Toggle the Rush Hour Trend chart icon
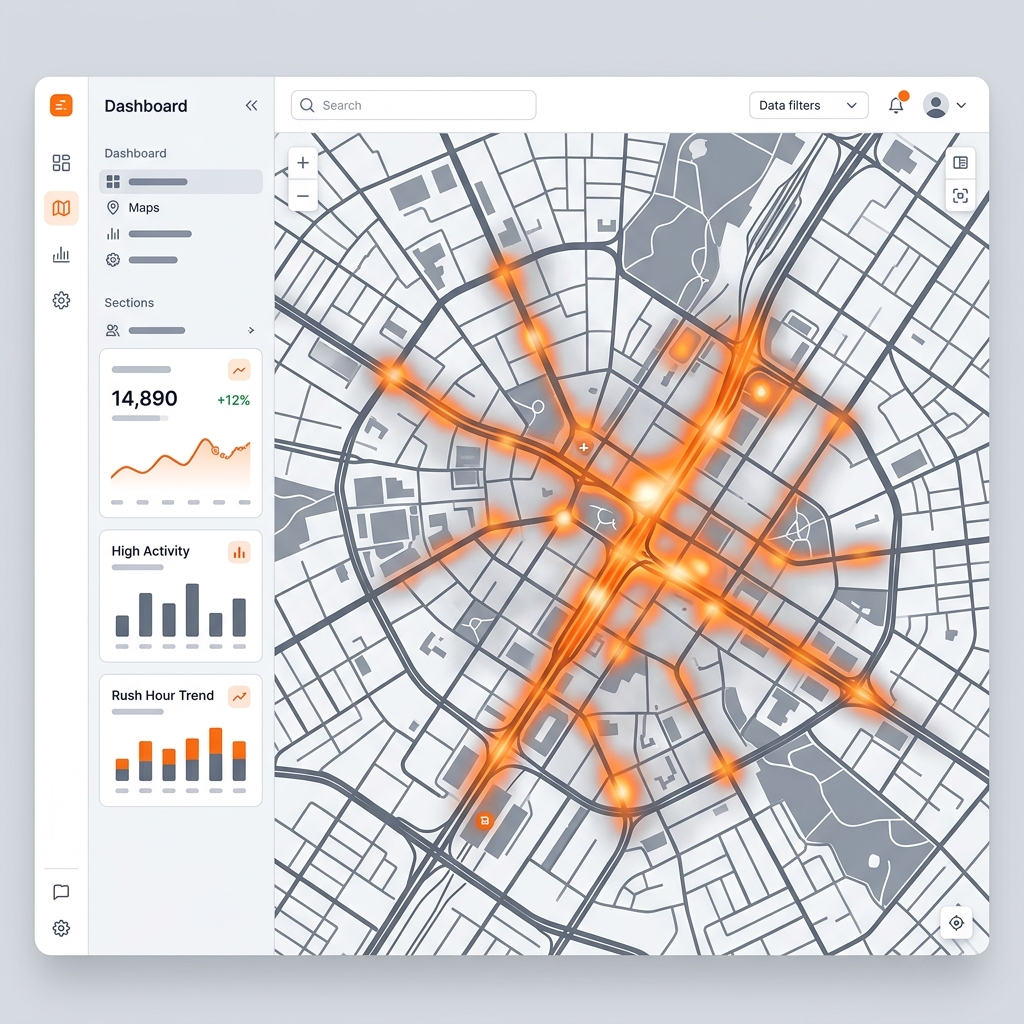 pyautogui.click(x=239, y=696)
